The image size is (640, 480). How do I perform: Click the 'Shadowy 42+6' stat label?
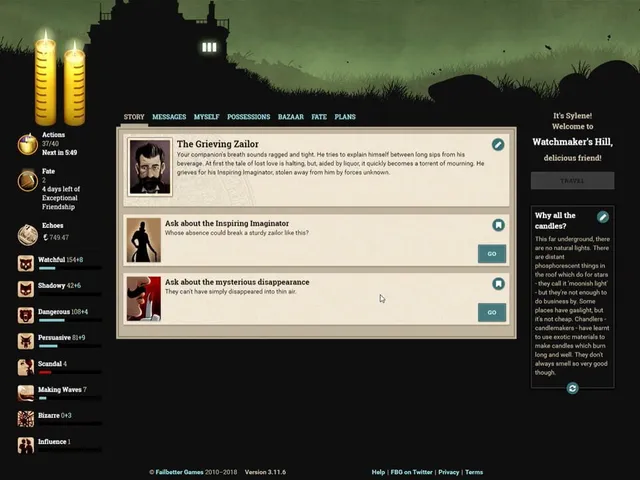pos(60,286)
